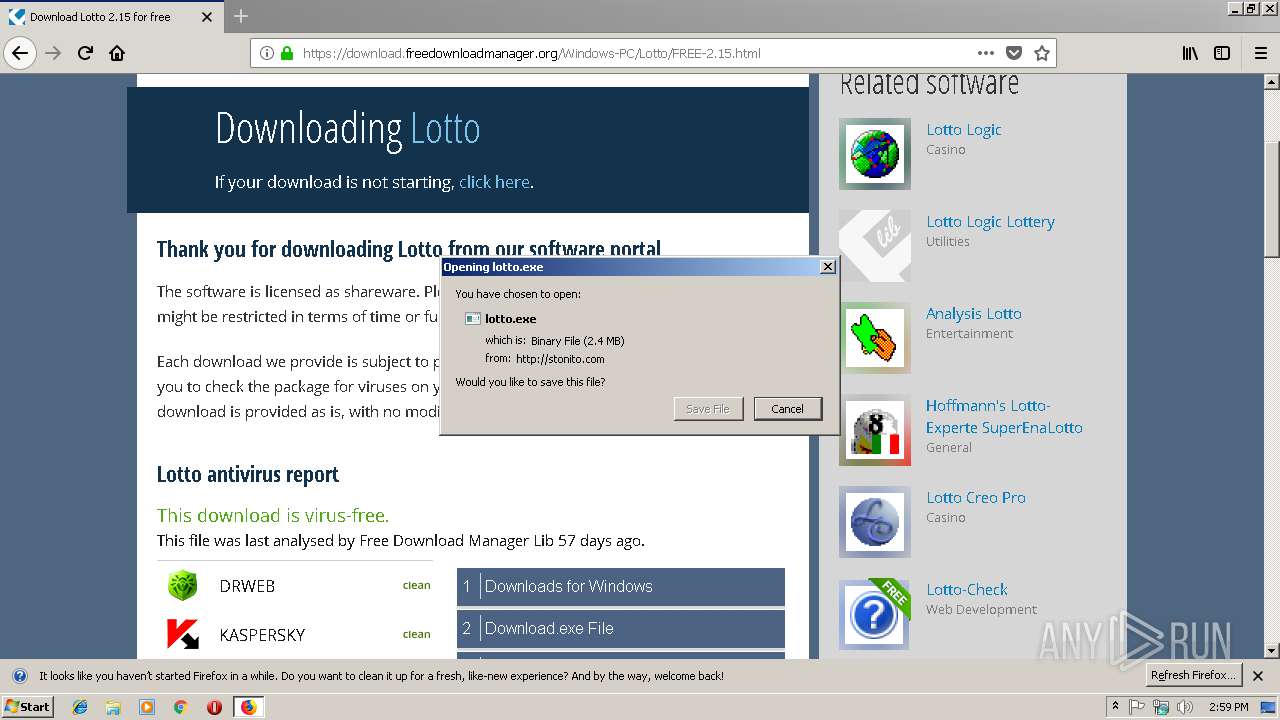Go back to the previous page
The width and height of the screenshot is (1280, 720).
(20, 53)
